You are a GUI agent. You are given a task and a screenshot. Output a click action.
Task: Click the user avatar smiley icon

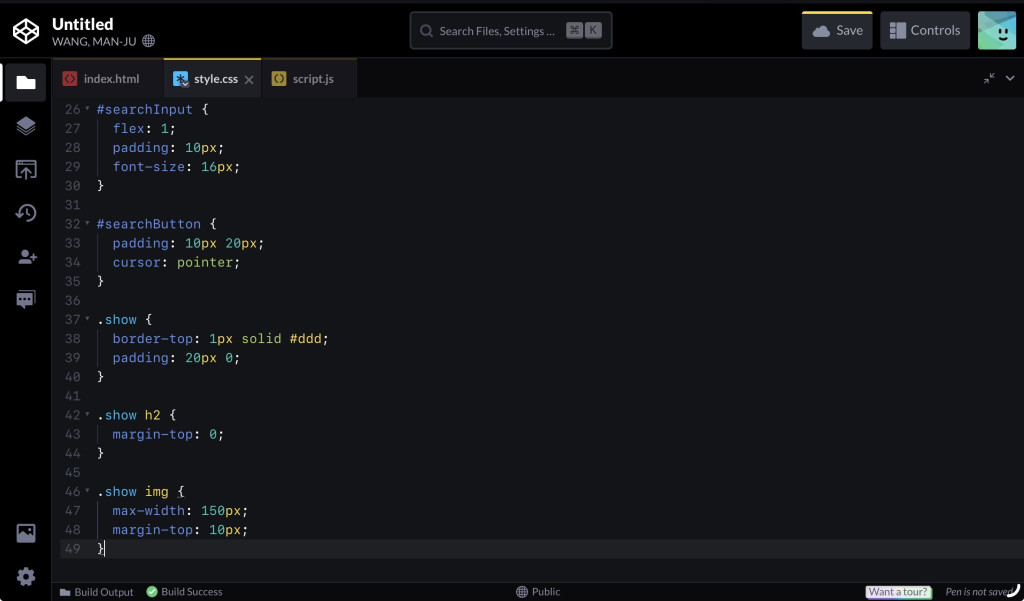point(997,30)
